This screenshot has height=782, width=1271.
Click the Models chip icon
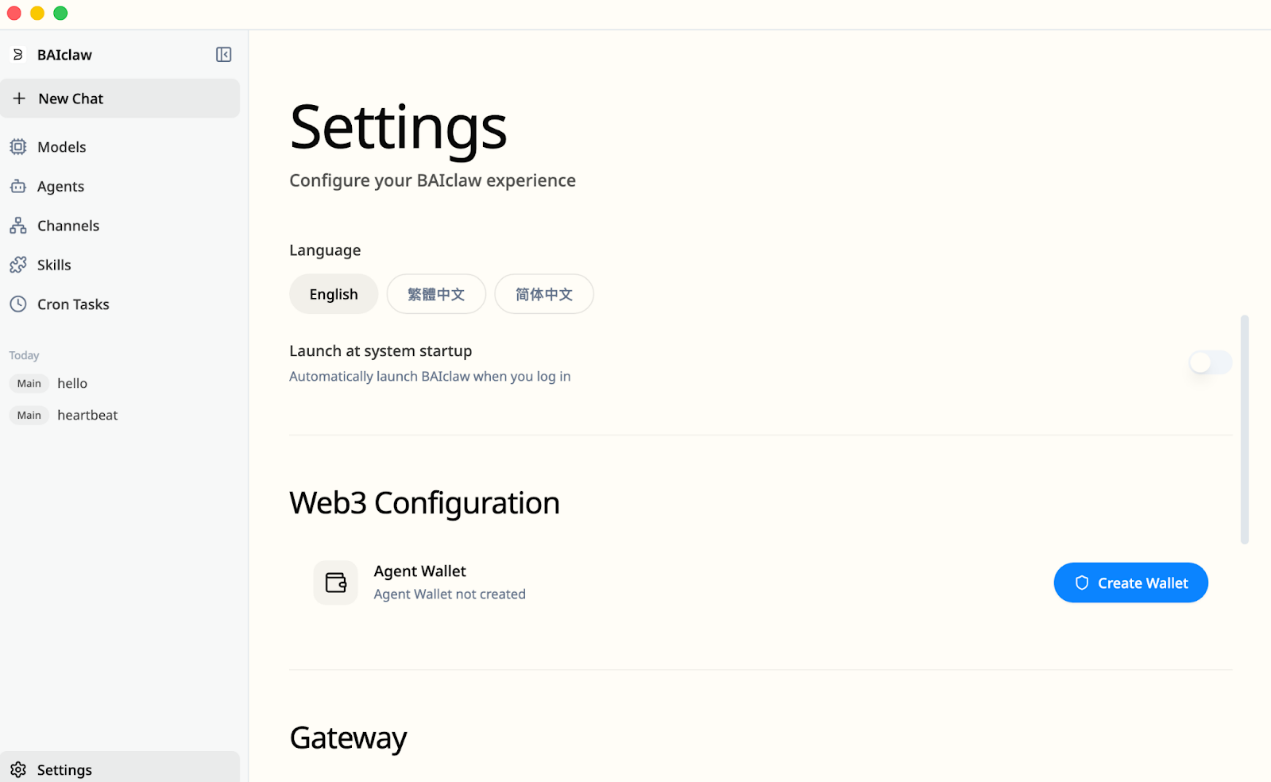18,147
